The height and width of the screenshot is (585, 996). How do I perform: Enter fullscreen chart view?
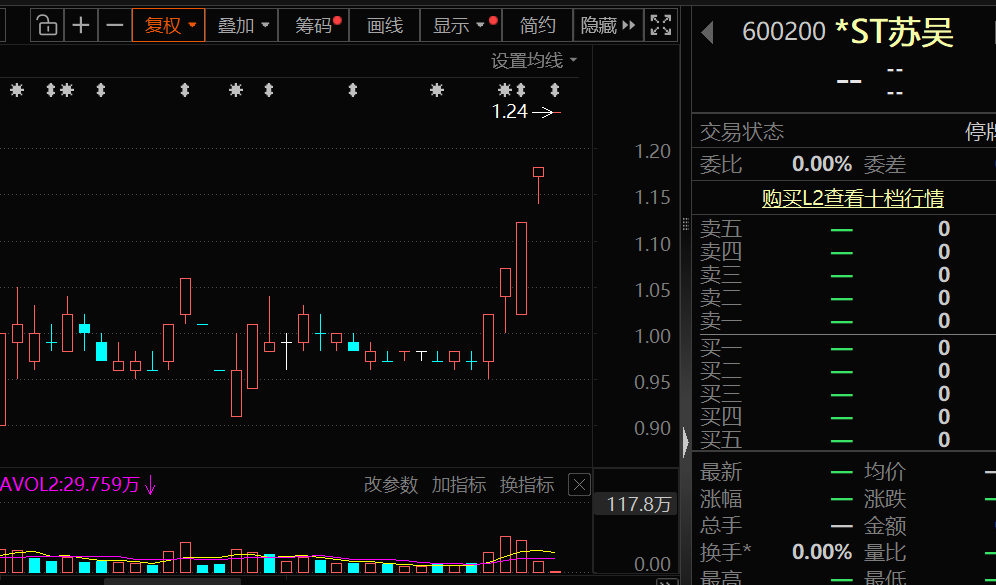660,25
